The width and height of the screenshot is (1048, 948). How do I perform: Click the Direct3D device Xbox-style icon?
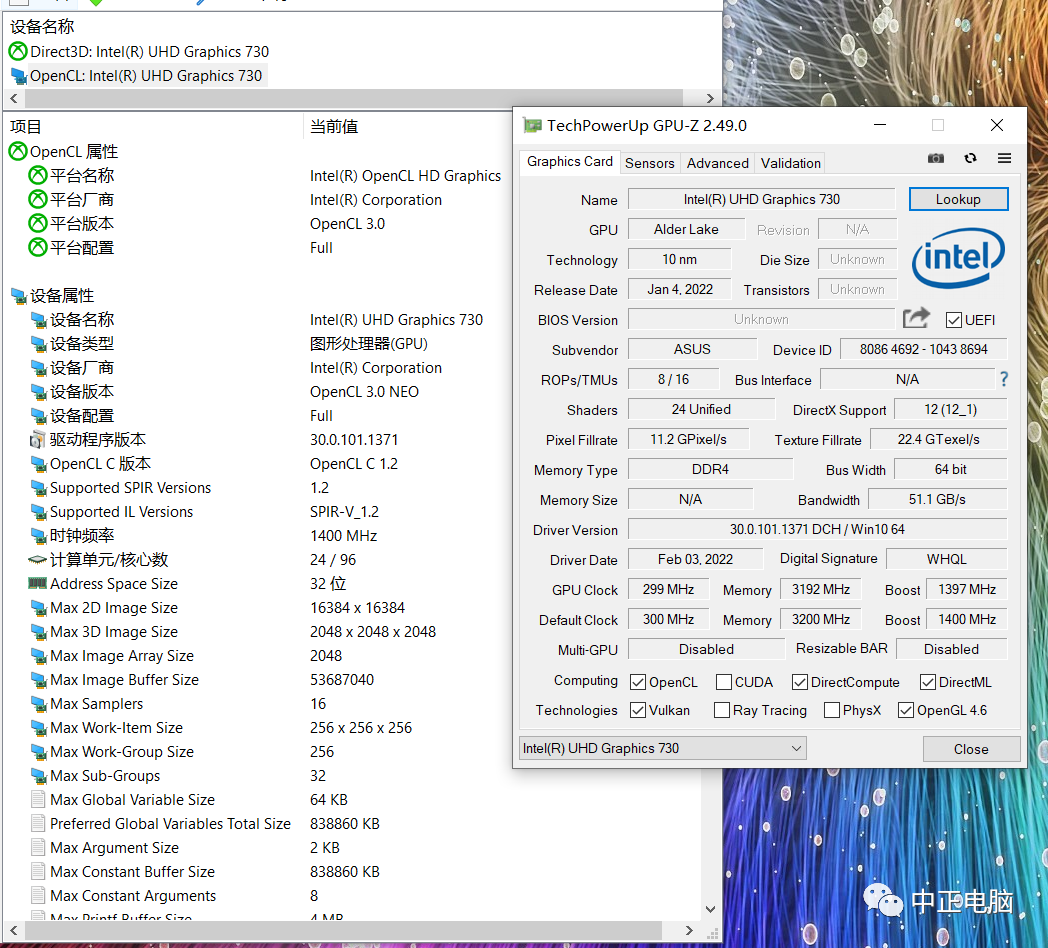pos(18,51)
